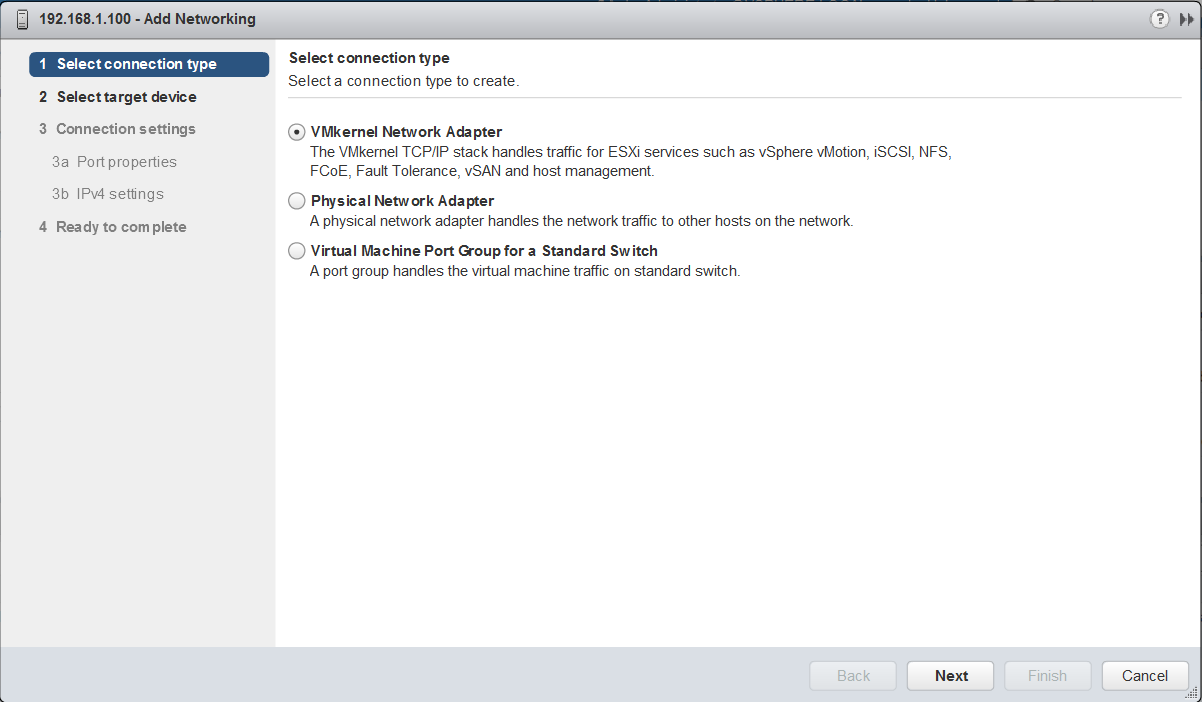The image size is (1202, 702).
Task: Click the Cancel button
Action: 1145,676
